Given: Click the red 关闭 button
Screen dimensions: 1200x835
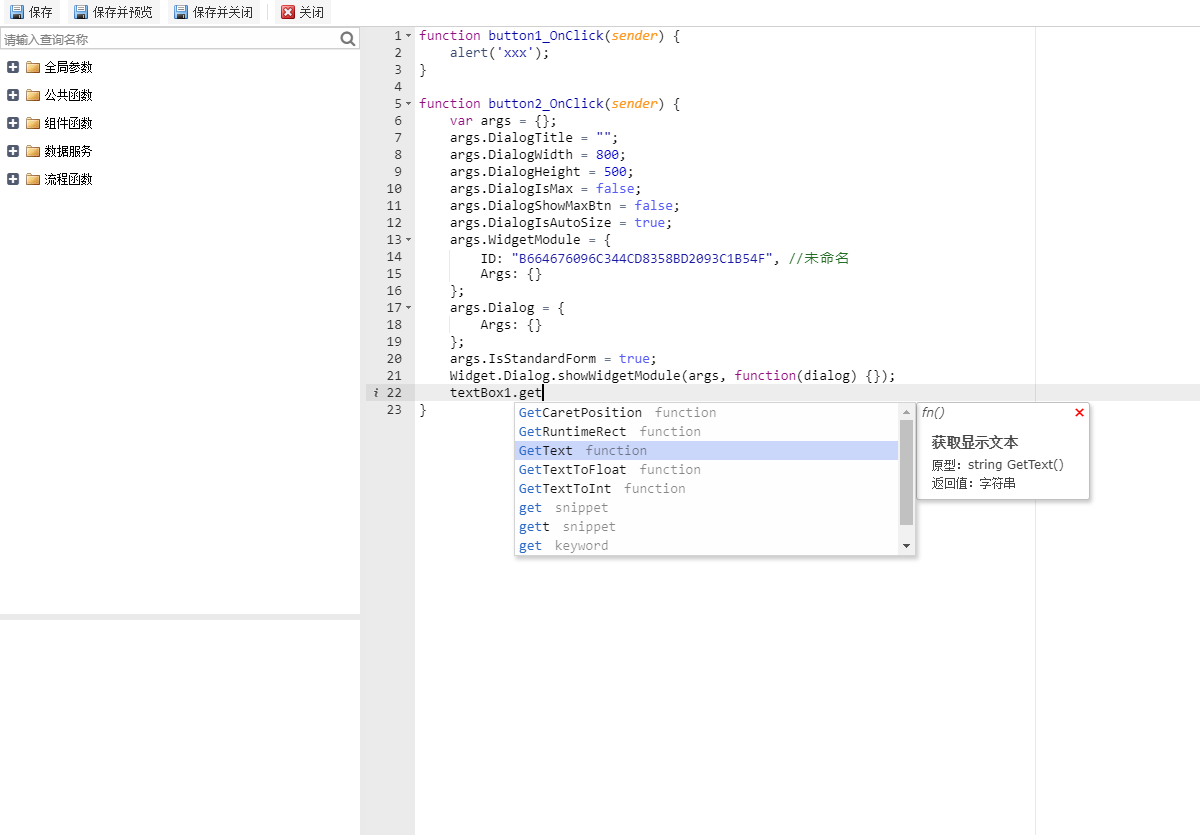Looking at the screenshot, I should [303, 13].
